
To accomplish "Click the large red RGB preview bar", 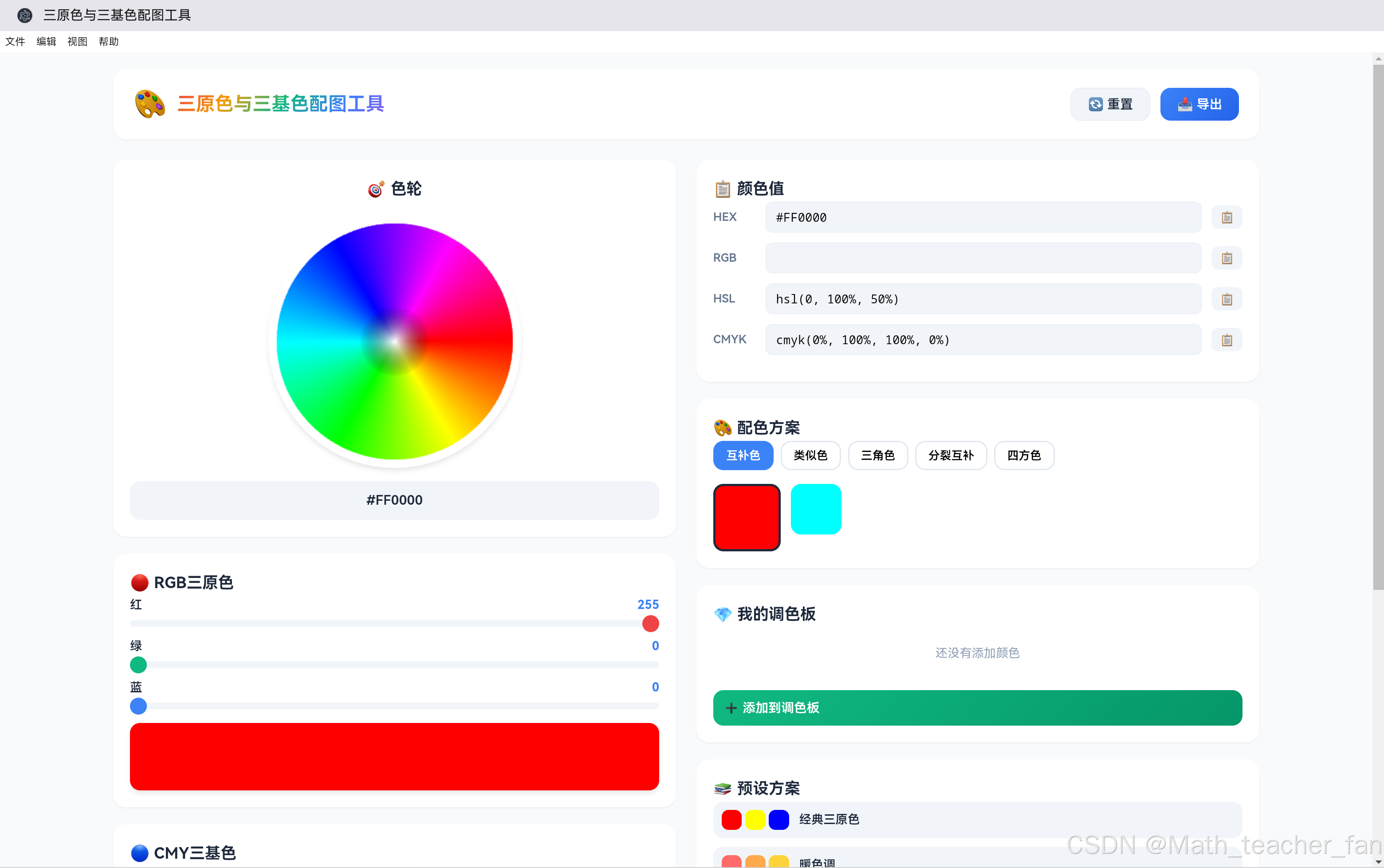I will pyautogui.click(x=394, y=757).
